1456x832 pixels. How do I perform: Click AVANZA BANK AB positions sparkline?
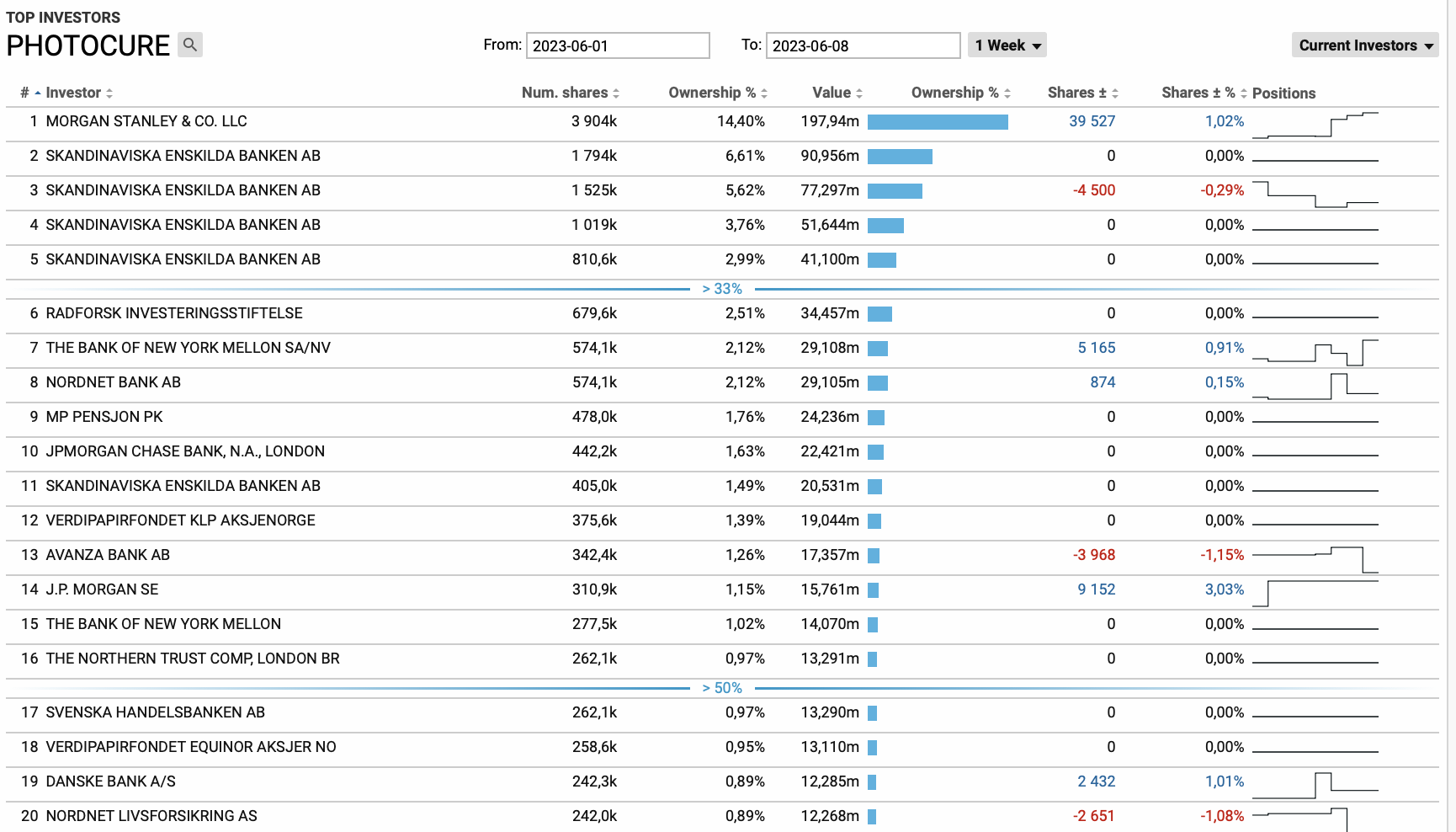click(1315, 559)
